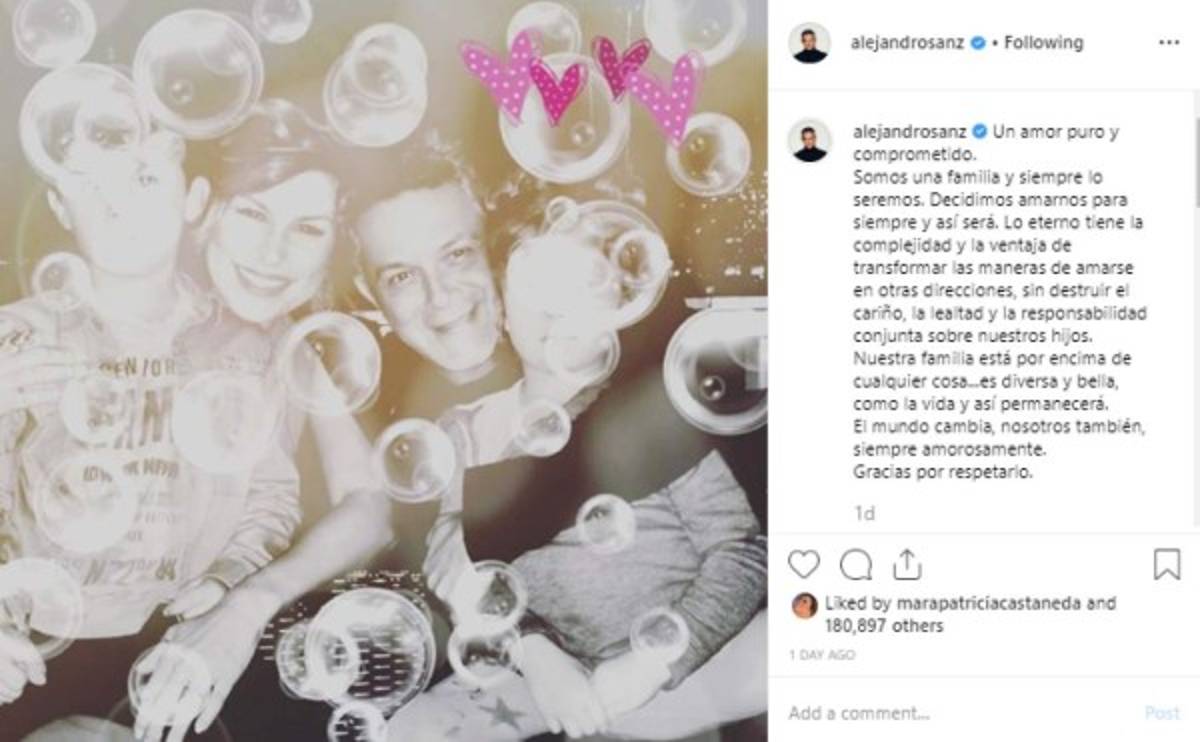Open alejandrosanz profile picture in header

point(809,43)
